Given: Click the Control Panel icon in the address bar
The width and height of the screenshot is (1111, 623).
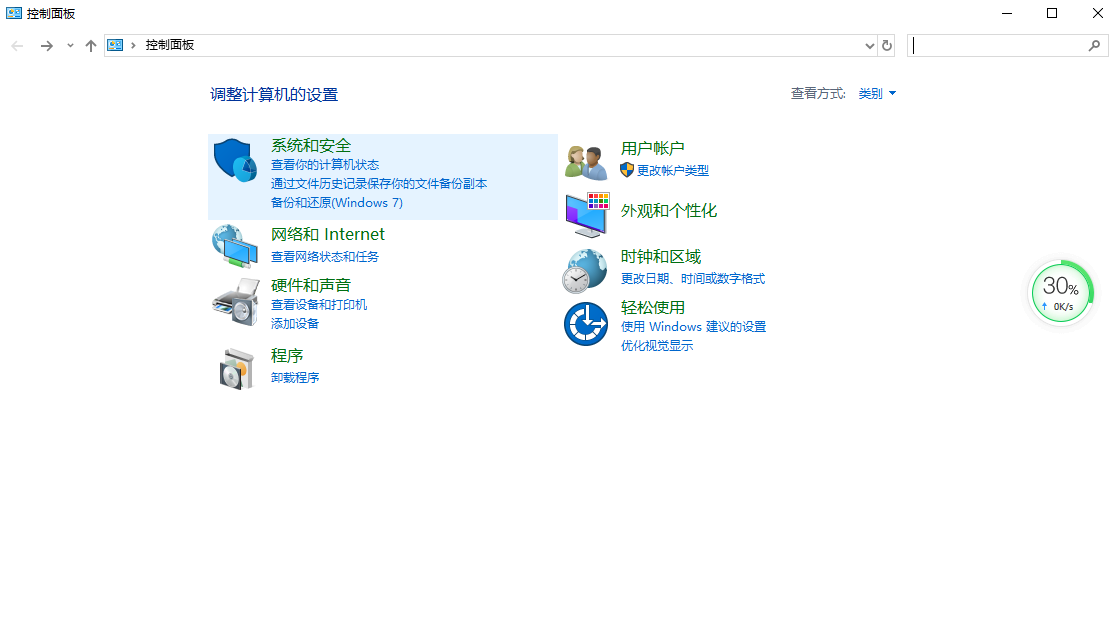Looking at the screenshot, I should pyautogui.click(x=114, y=45).
